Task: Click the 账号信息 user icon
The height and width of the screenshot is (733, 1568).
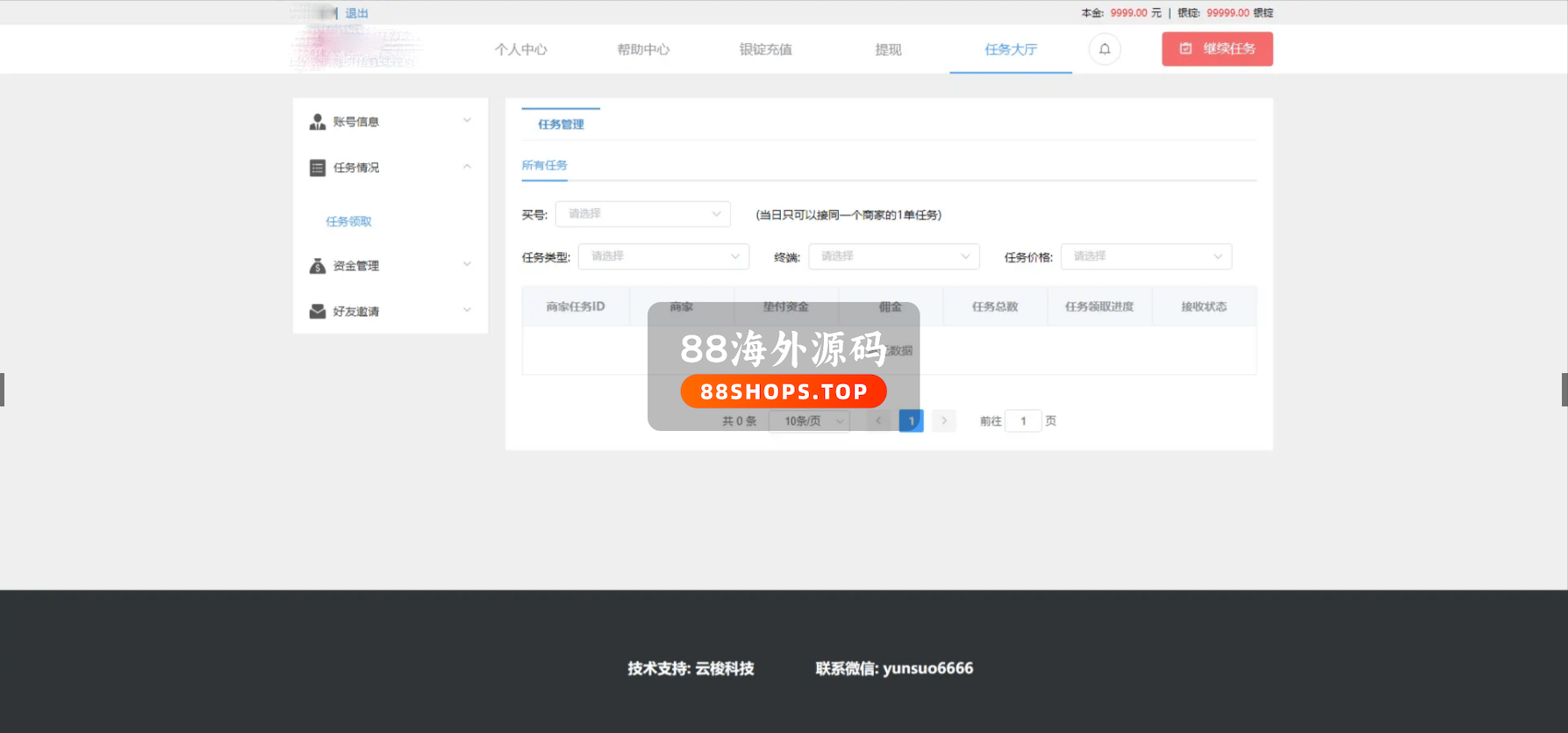Action: pyautogui.click(x=318, y=122)
